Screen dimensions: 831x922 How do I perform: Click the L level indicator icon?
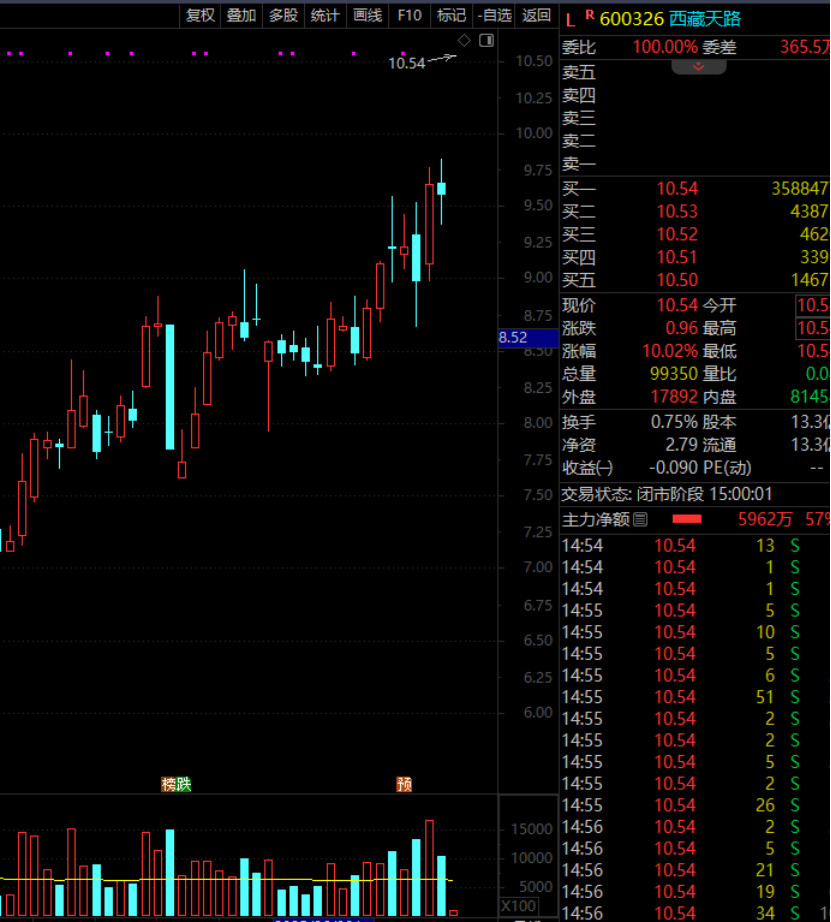(570, 21)
